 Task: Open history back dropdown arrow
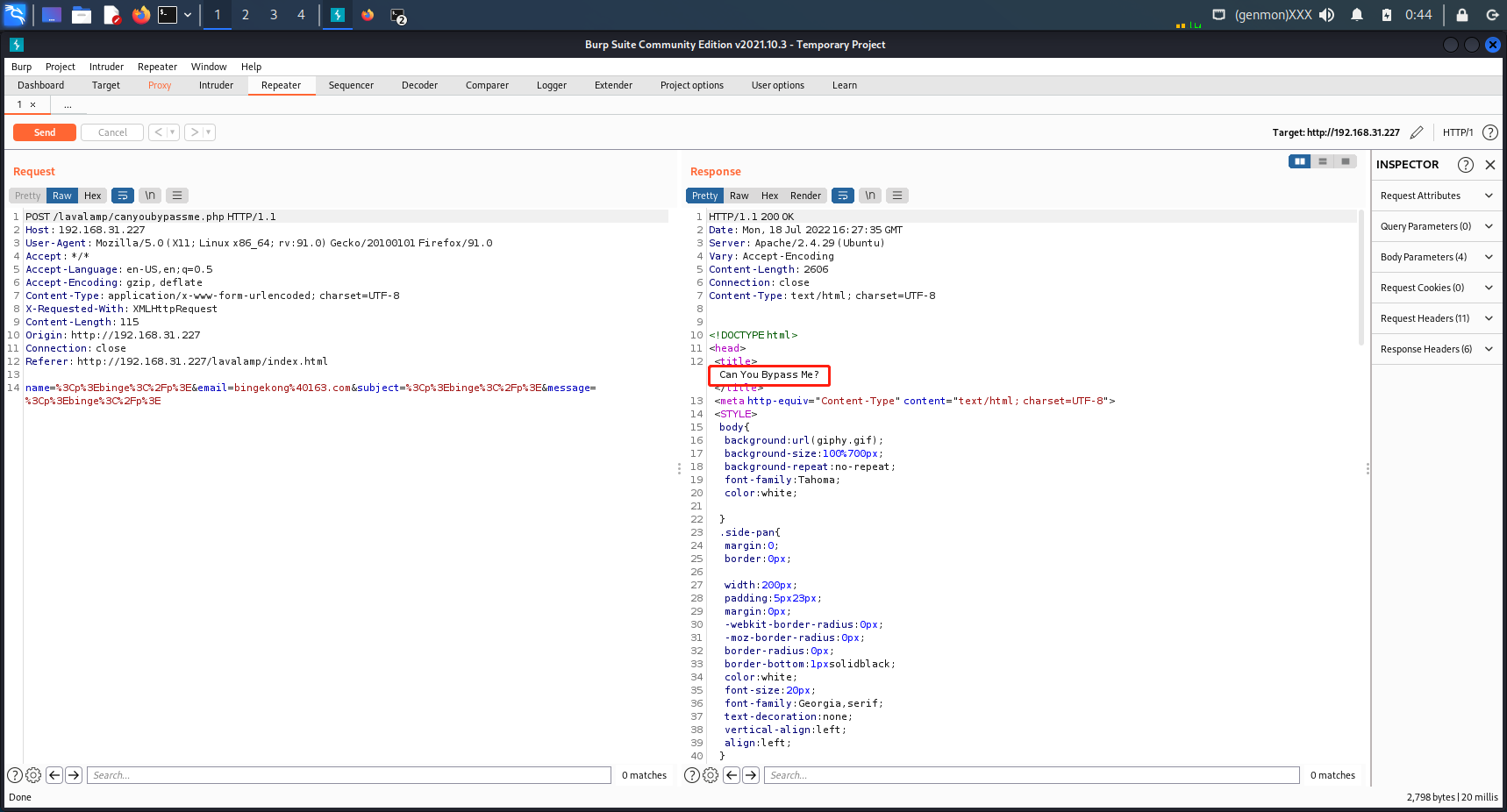173,132
